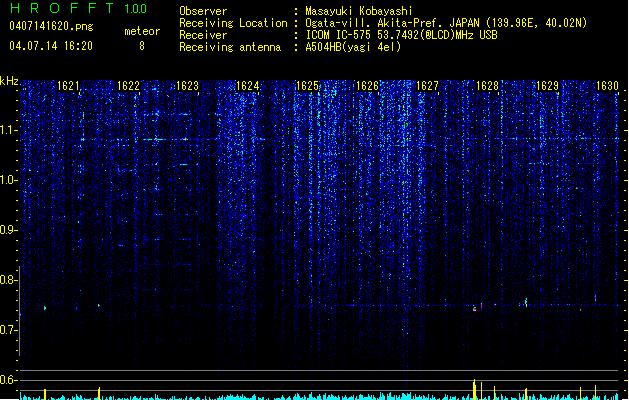Screen dimensions: 629x400
Task: Select the version number 1.0.0
Action: coord(135,8)
